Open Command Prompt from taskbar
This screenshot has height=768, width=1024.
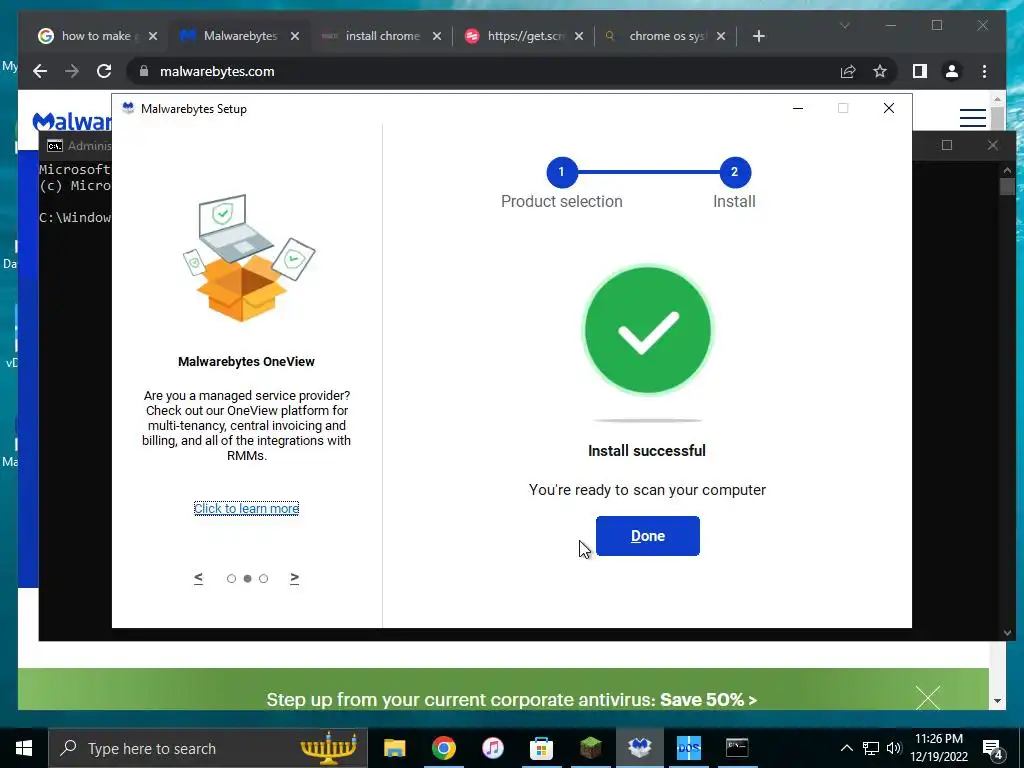737,748
